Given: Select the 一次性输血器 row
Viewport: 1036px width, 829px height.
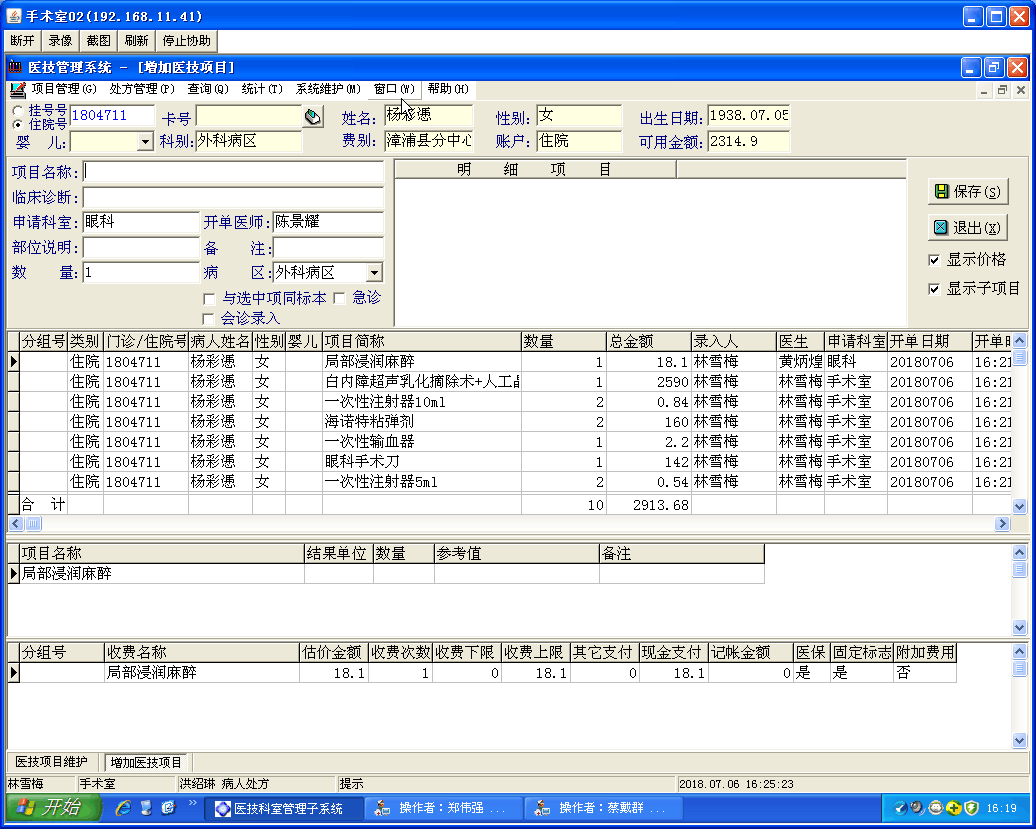Looking at the screenshot, I should [509, 441].
